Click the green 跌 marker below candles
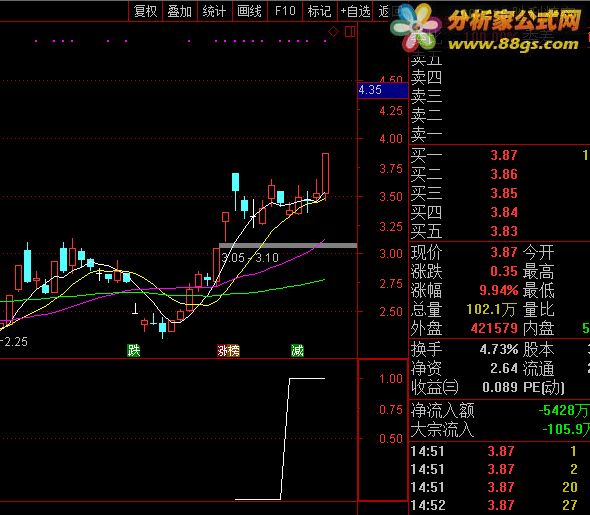590x515 pixels. tap(134, 351)
